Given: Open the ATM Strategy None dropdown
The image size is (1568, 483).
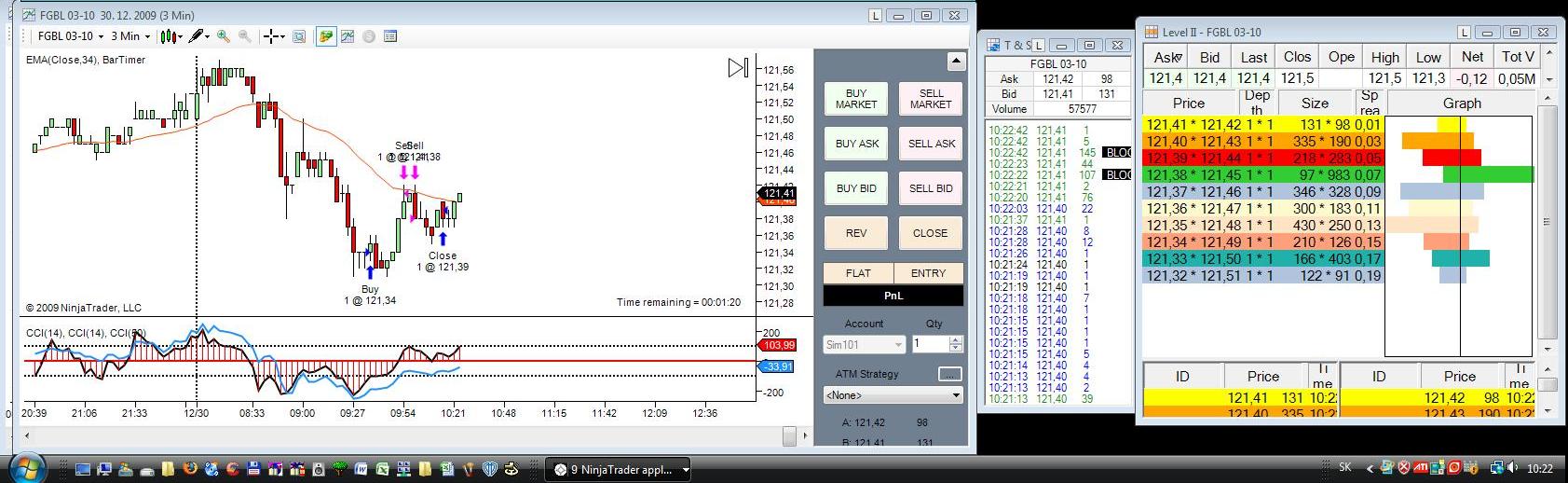Looking at the screenshot, I should [893, 395].
